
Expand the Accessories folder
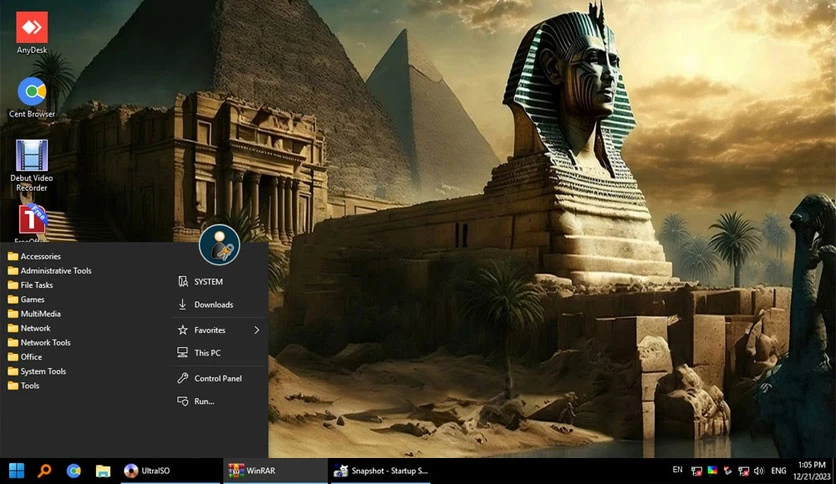coord(40,256)
